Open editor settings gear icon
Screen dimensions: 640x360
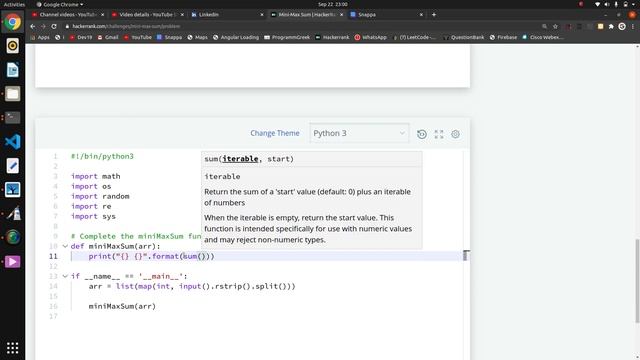pos(456,134)
